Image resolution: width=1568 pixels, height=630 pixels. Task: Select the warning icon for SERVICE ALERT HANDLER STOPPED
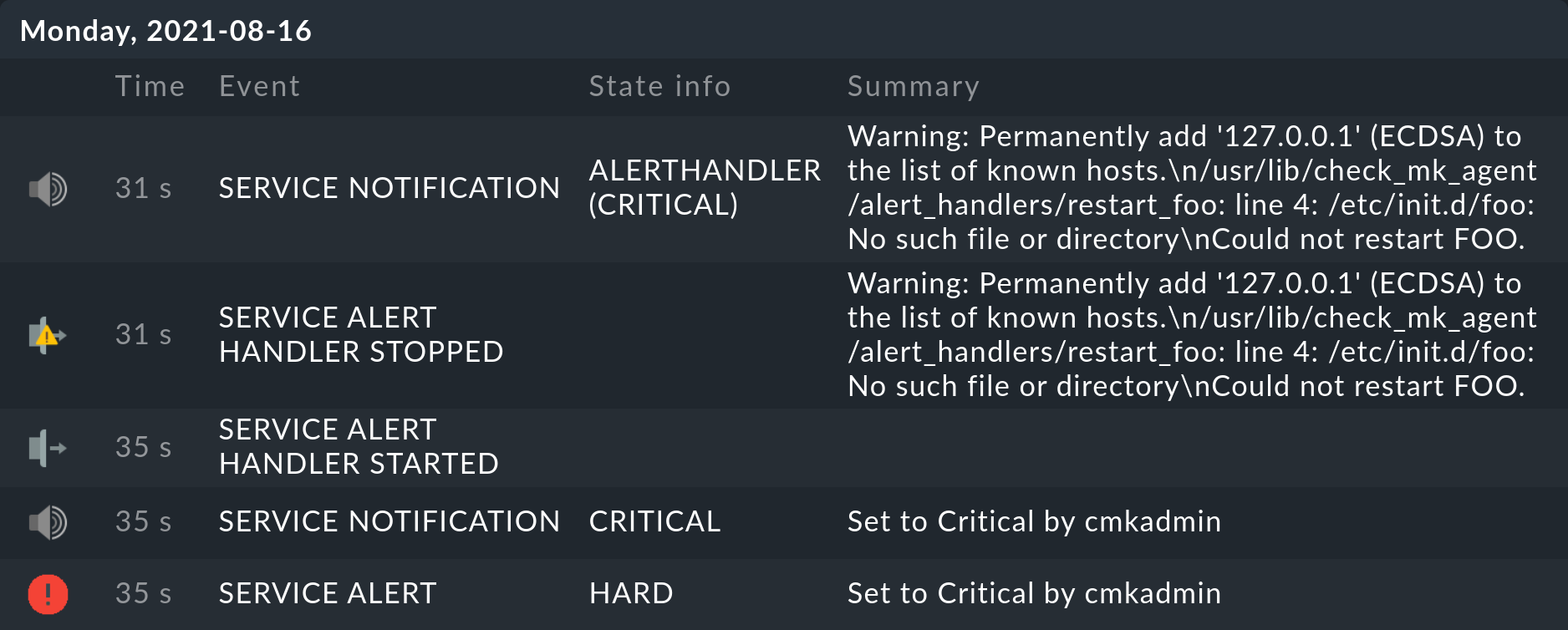coord(48,335)
